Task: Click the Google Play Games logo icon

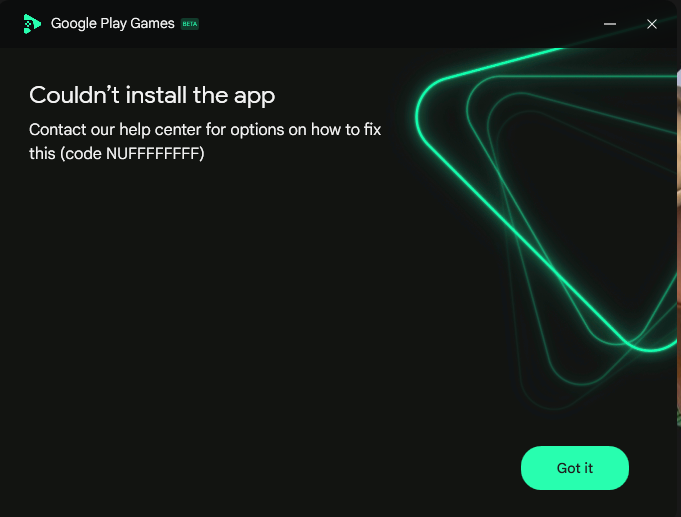Action: (x=32, y=24)
